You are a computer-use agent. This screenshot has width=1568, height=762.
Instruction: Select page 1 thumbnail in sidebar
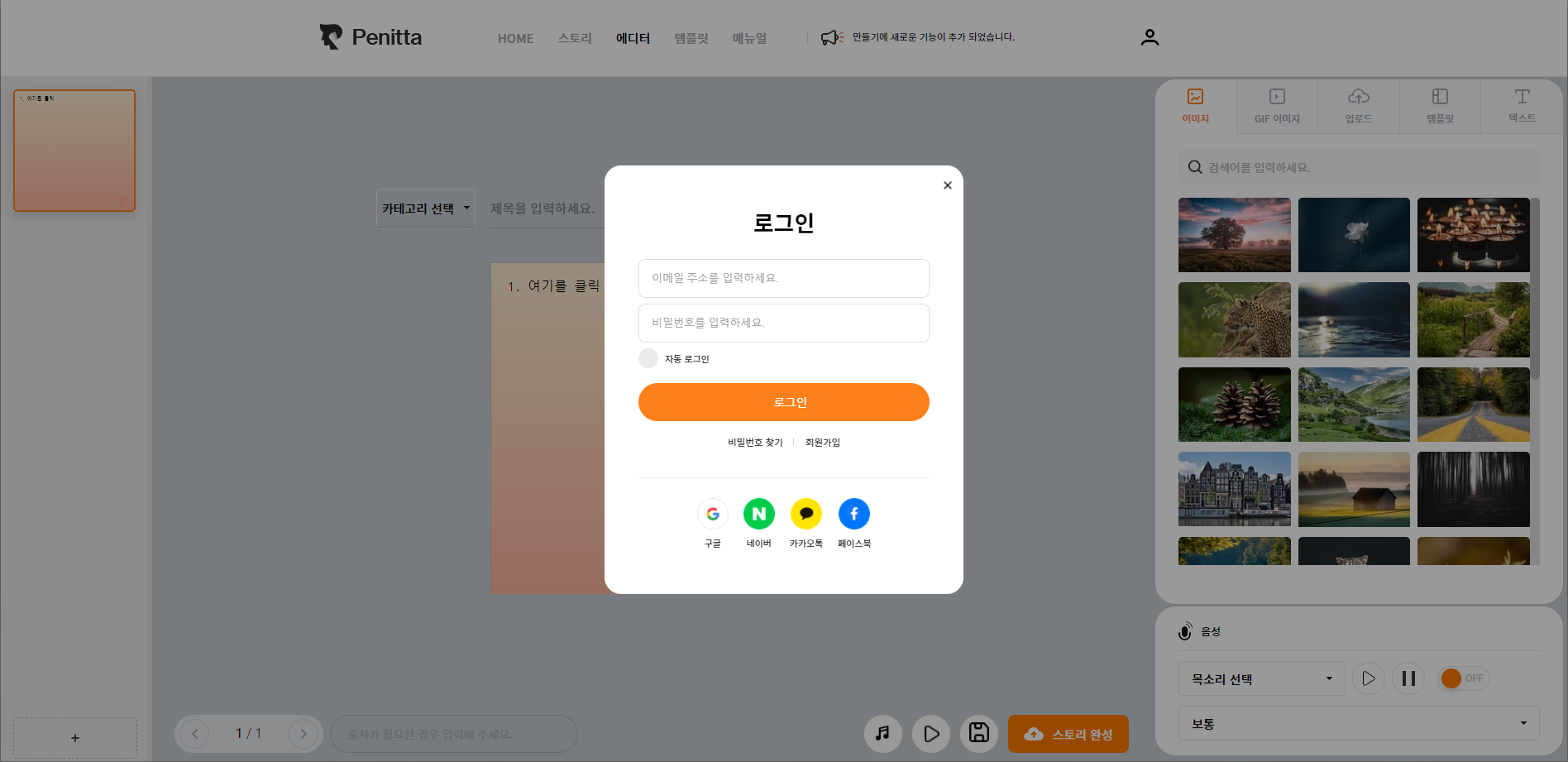[x=74, y=151]
